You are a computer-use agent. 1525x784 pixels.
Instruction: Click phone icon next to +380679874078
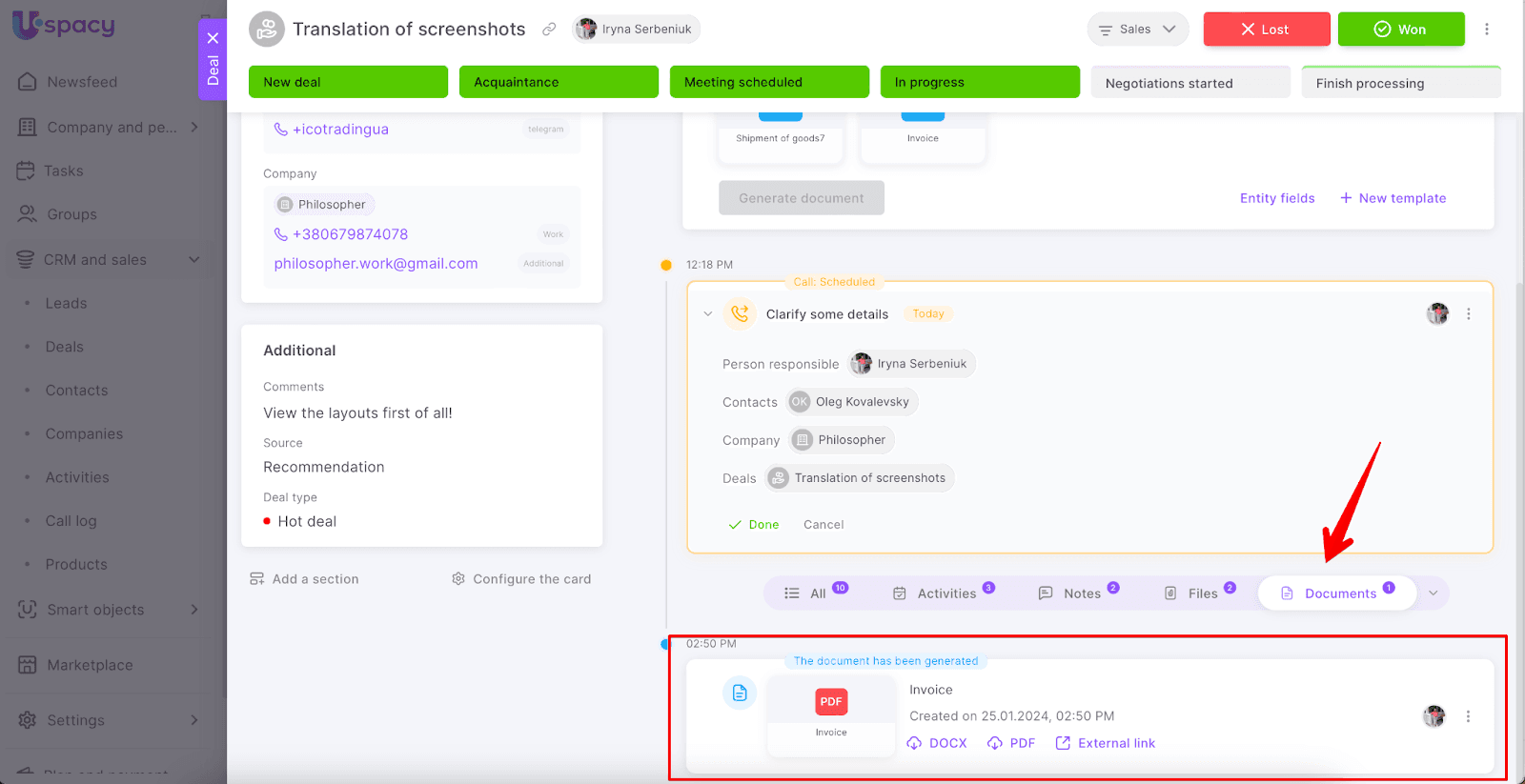[281, 234]
